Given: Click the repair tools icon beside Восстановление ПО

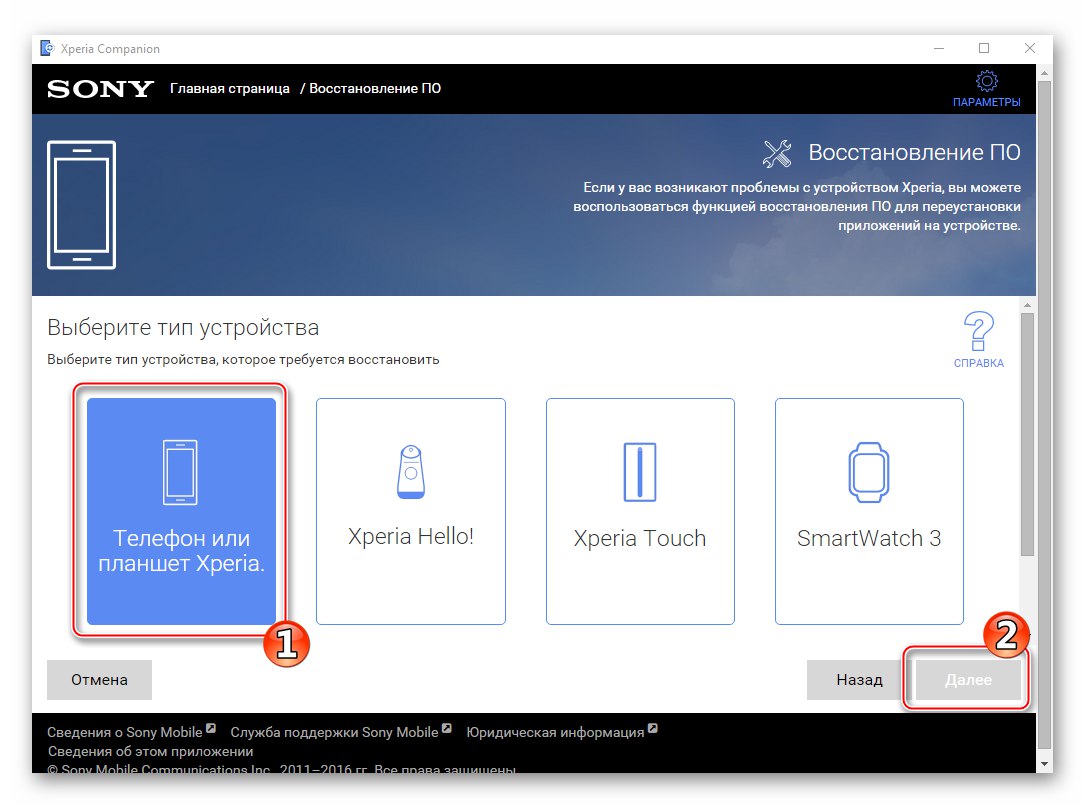Looking at the screenshot, I should pos(775,153).
